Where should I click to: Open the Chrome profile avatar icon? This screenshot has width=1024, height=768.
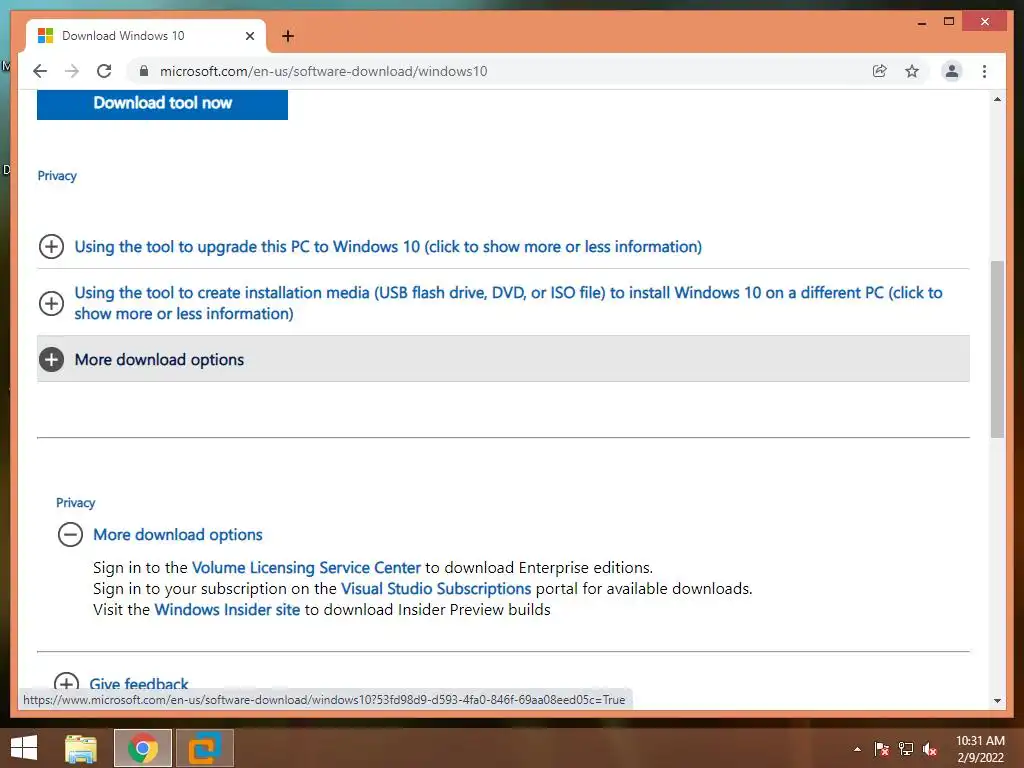tap(952, 71)
